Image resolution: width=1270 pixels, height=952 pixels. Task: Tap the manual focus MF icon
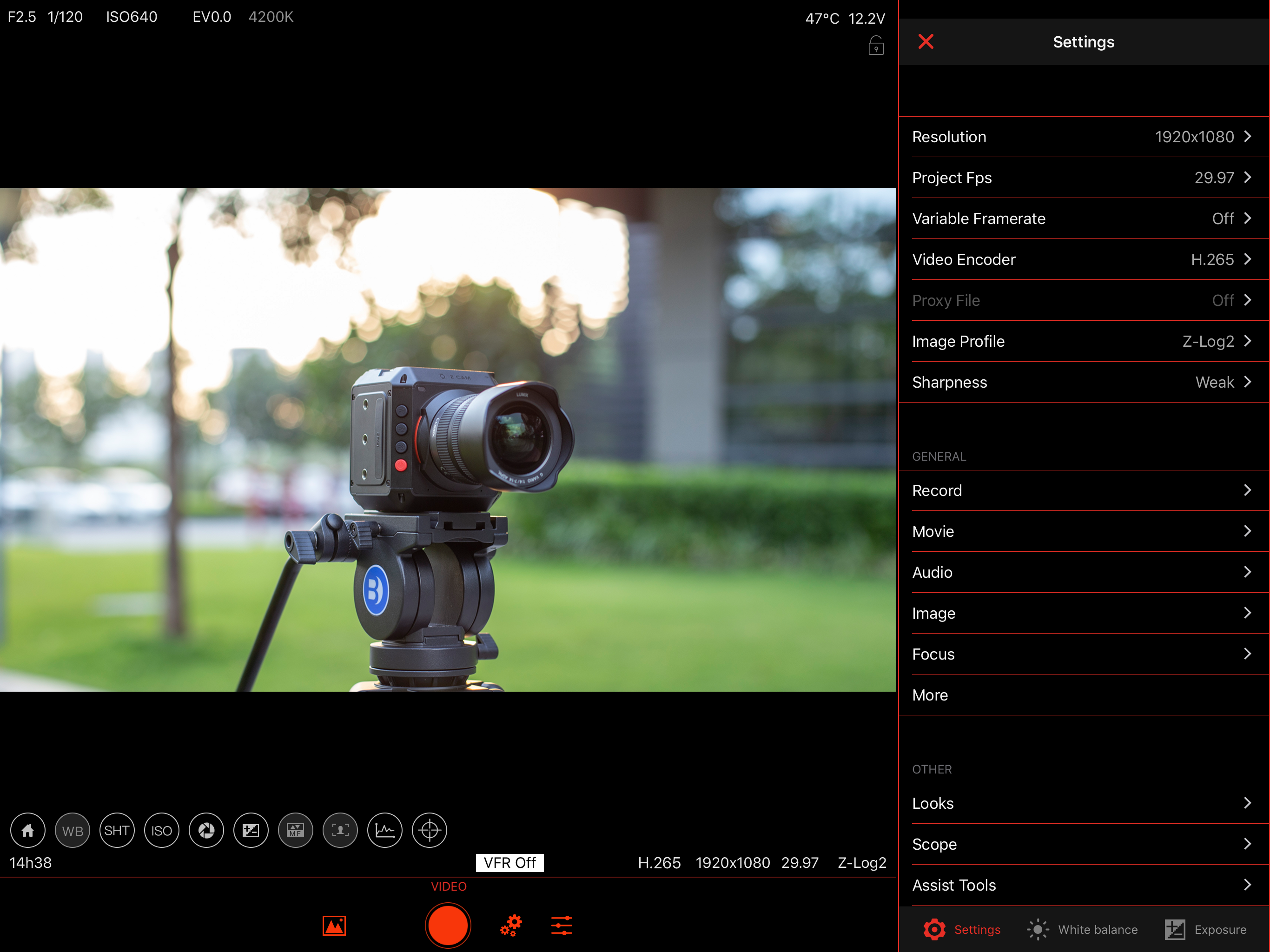[295, 830]
